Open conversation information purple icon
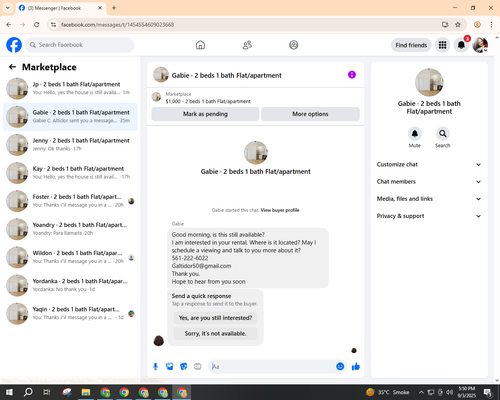 point(352,75)
